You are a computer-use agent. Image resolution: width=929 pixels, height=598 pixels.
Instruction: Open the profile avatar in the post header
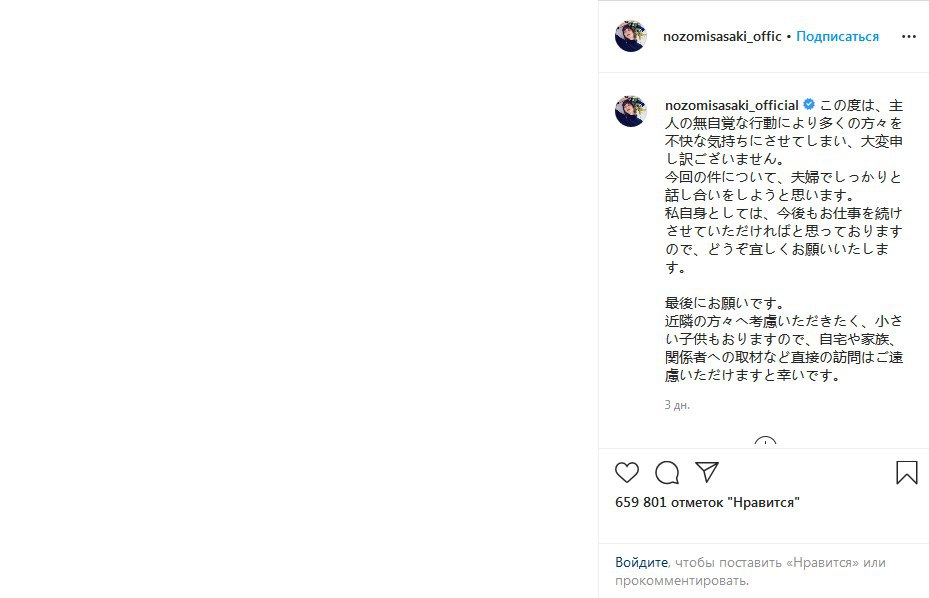coord(630,36)
